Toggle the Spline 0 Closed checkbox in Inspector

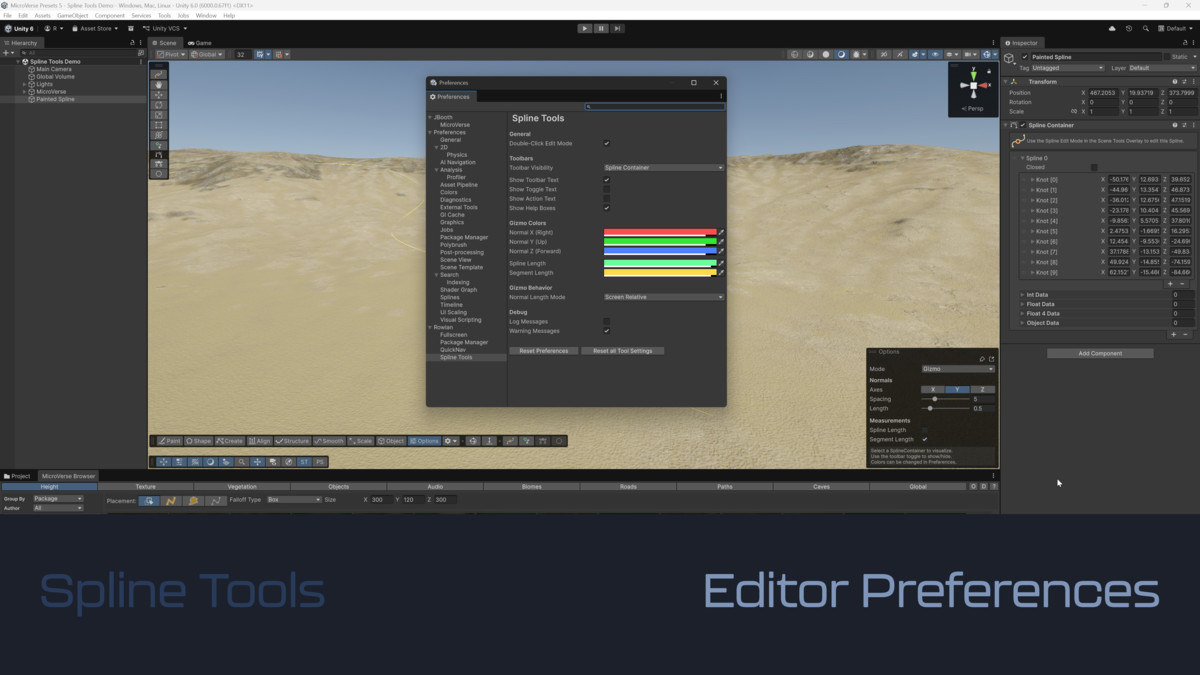pos(1094,168)
